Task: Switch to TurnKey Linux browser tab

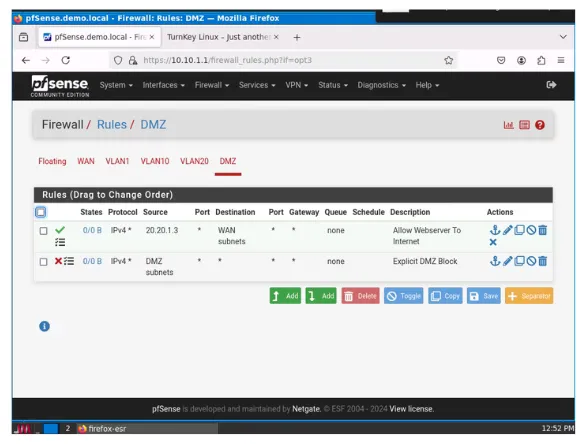Action: 218,37
